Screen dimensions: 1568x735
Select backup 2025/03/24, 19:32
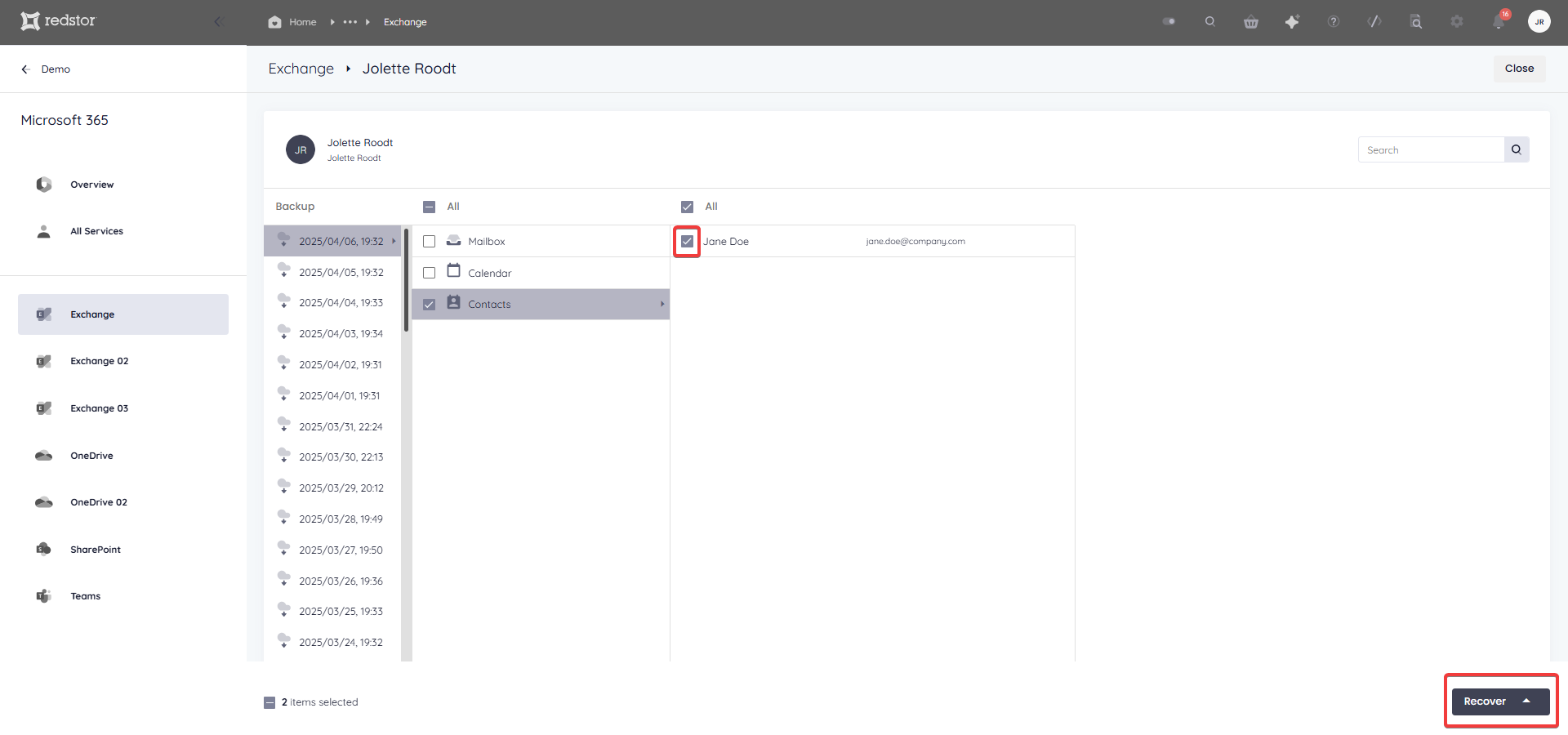(x=333, y=643)
